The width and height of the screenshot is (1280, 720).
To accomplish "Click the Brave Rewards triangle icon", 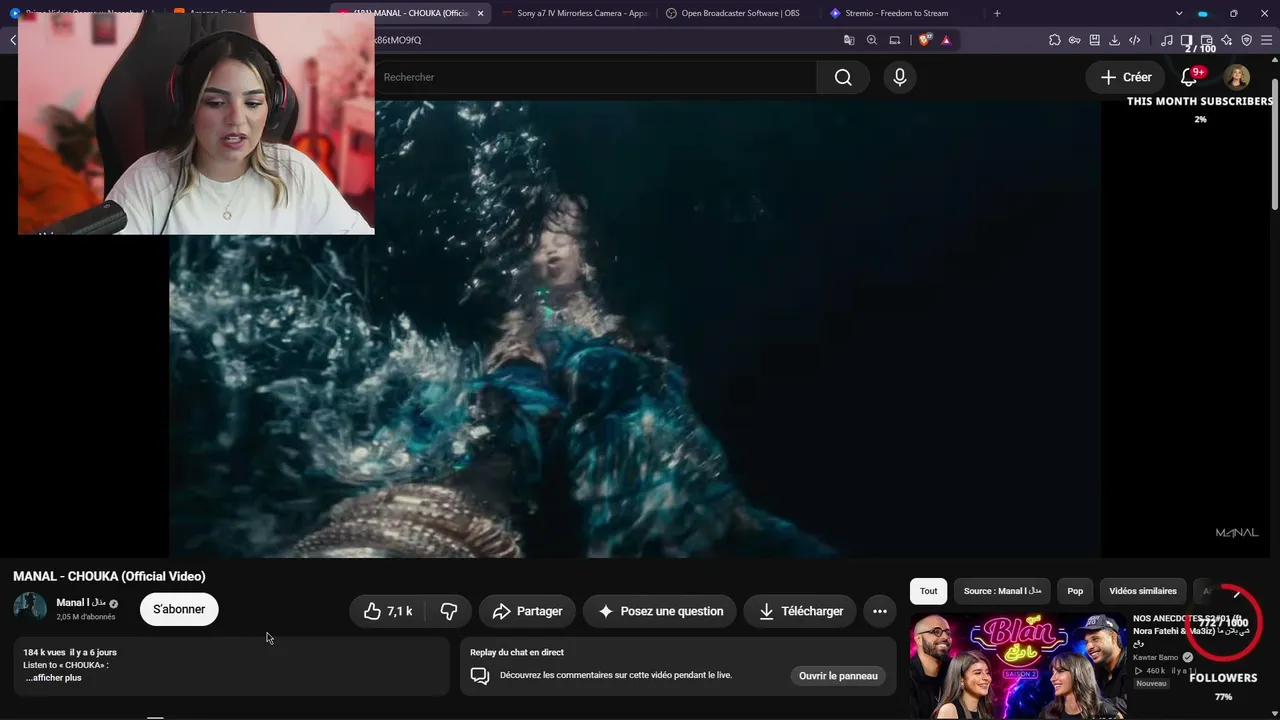I will point(946,40).
